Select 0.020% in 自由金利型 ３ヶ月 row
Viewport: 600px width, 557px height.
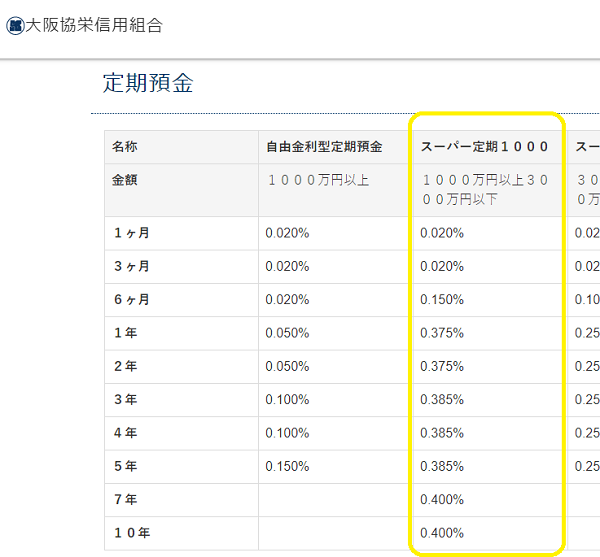pos(287,266)
